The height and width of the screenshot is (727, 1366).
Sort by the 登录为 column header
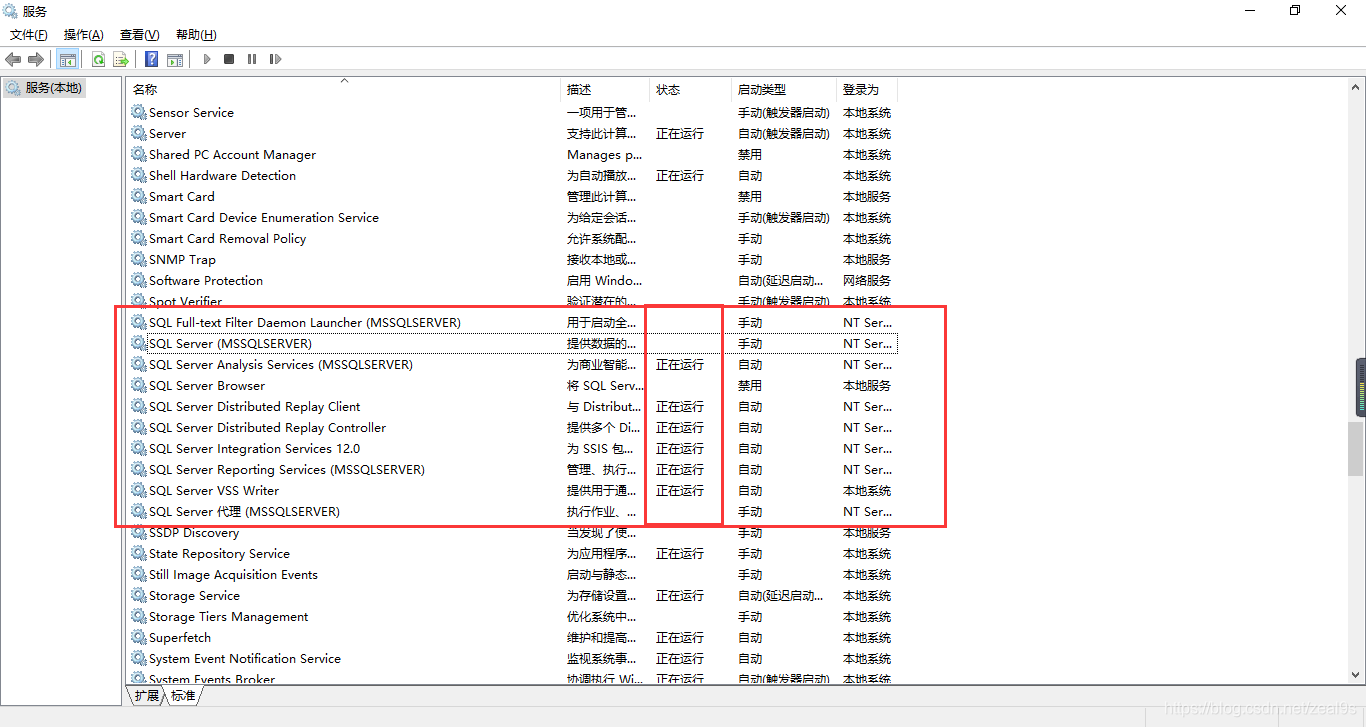[867, 89]
